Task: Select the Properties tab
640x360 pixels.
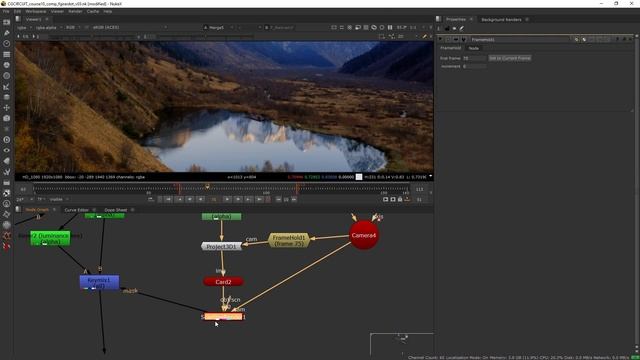Action: tap(456, 20)
